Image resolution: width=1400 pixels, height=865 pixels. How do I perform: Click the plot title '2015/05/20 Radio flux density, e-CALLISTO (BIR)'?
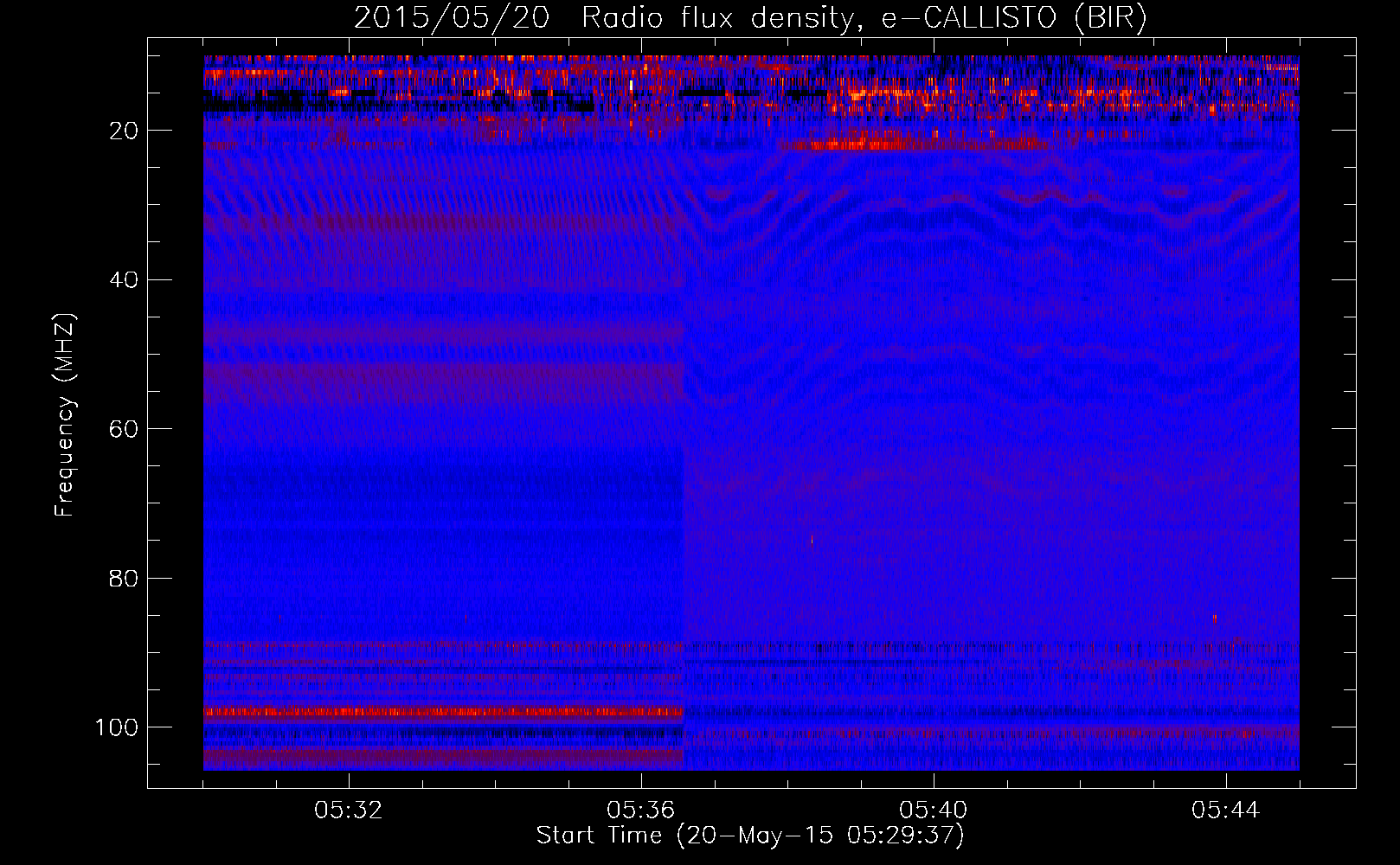(x=750, y=18)
